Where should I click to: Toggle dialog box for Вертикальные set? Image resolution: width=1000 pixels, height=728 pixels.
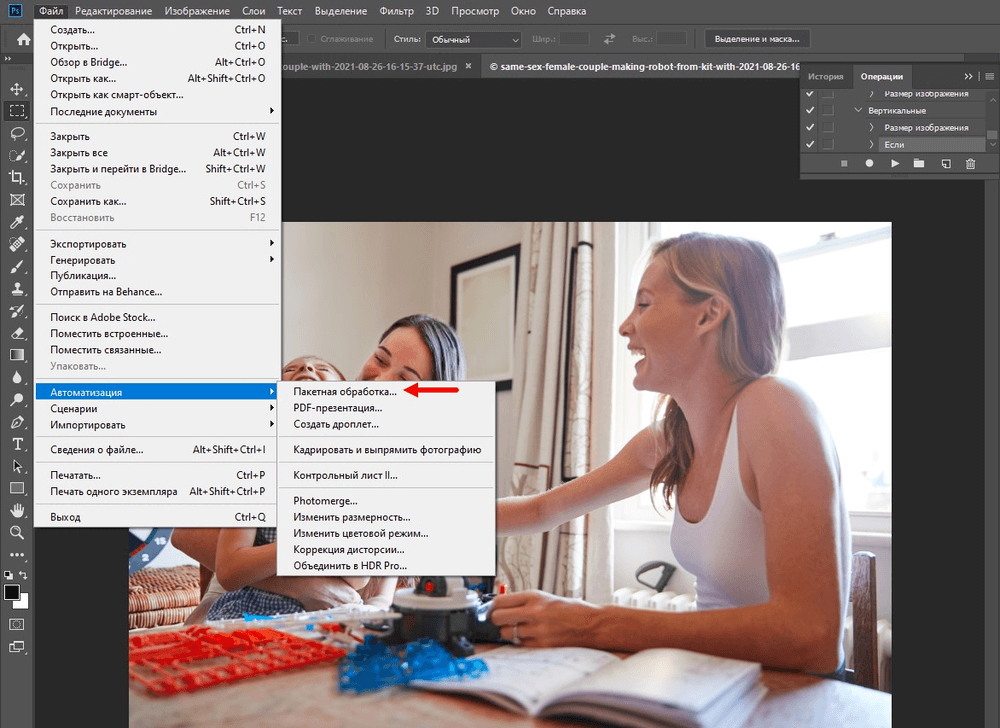click(x=828, y=110)
